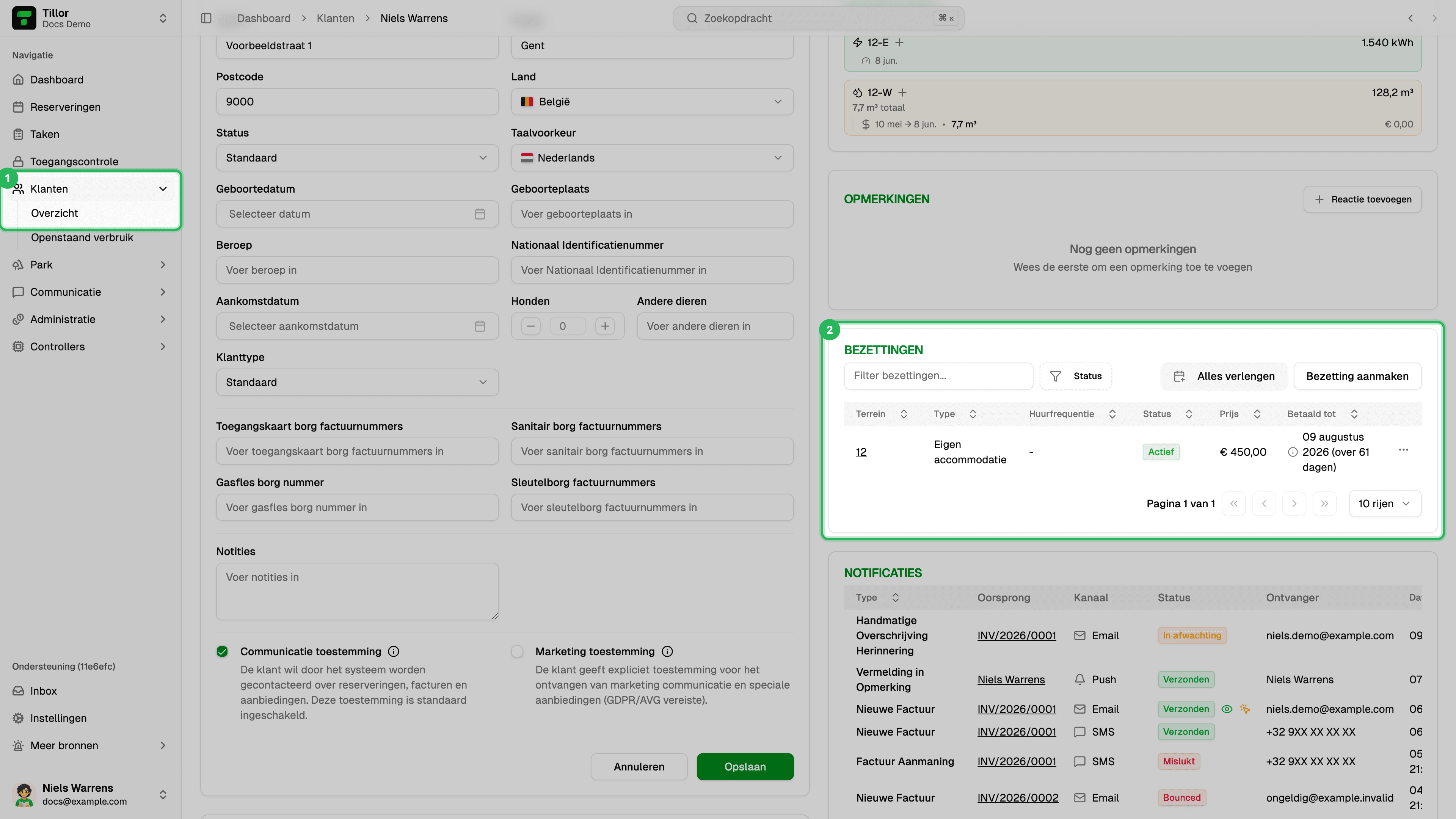
Task: Click the Tillor logo icon
Action: pyautogui.click(x=24, y=18)
